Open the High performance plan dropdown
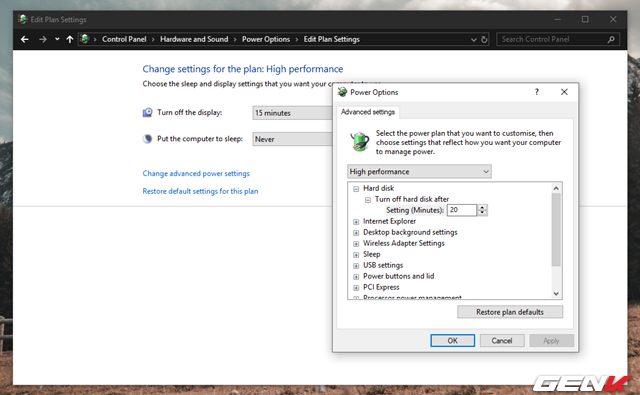 (419, 171)
